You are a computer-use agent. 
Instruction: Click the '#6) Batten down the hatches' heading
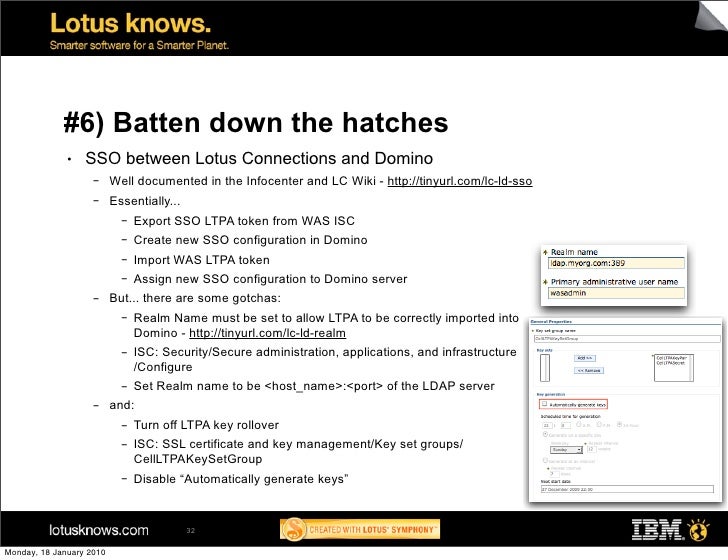(256, 123)
